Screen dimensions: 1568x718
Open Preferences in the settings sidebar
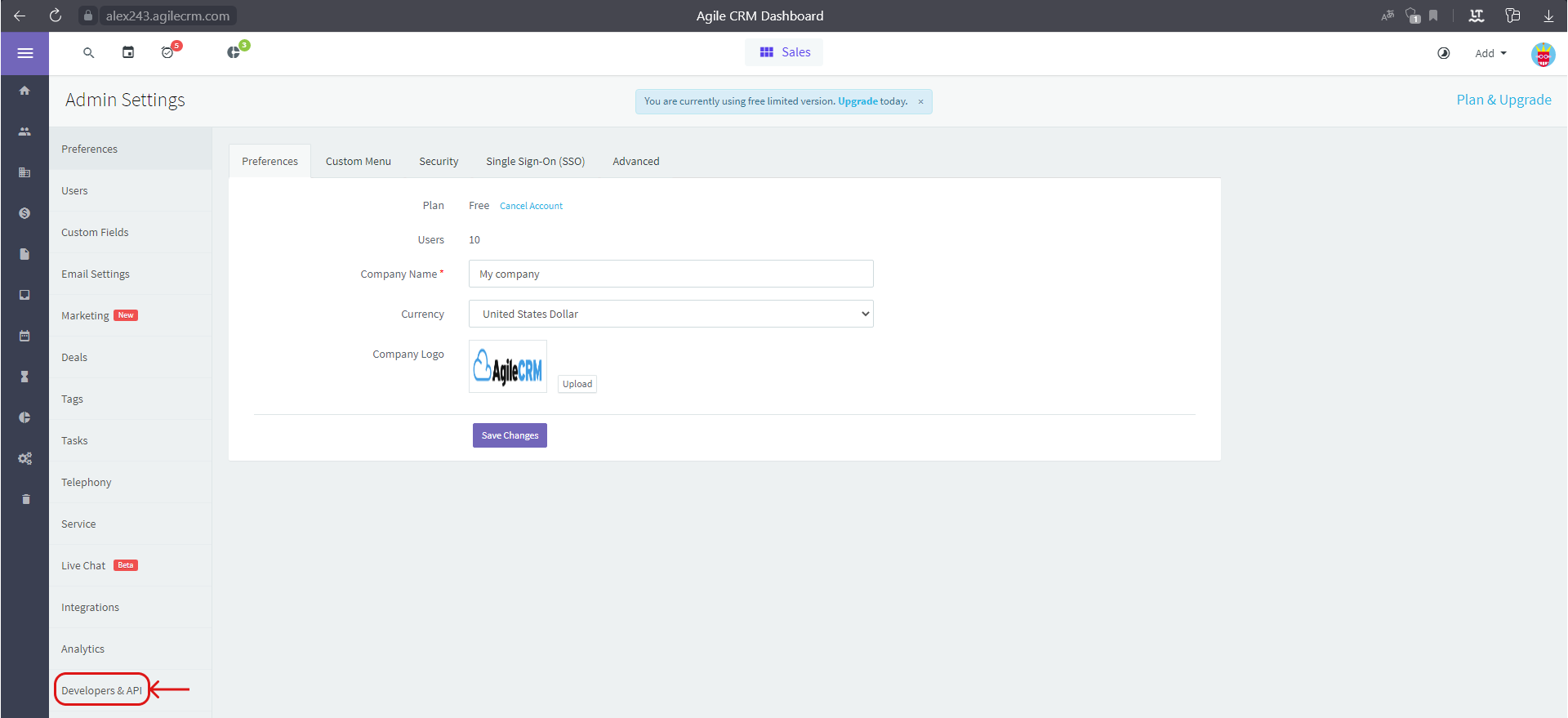(x=130, y=149)
